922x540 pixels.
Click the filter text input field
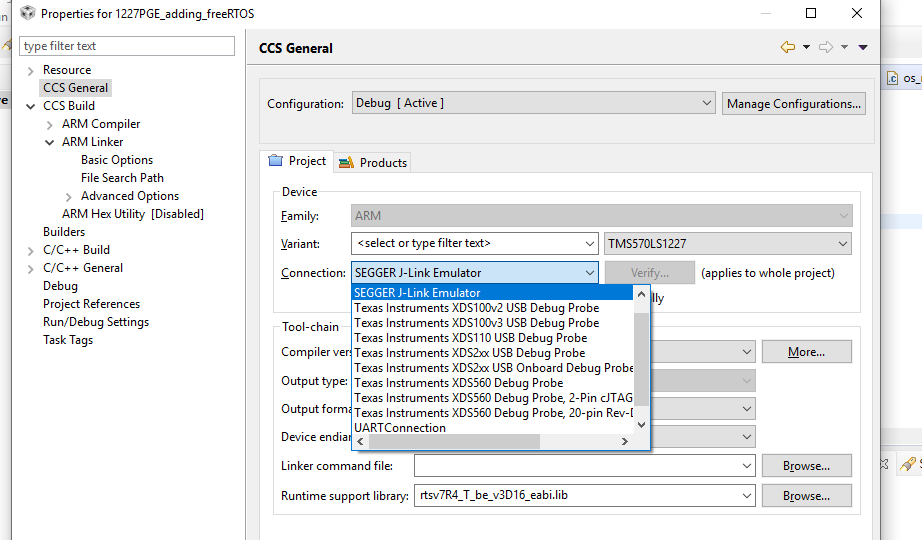coord(127,46)
